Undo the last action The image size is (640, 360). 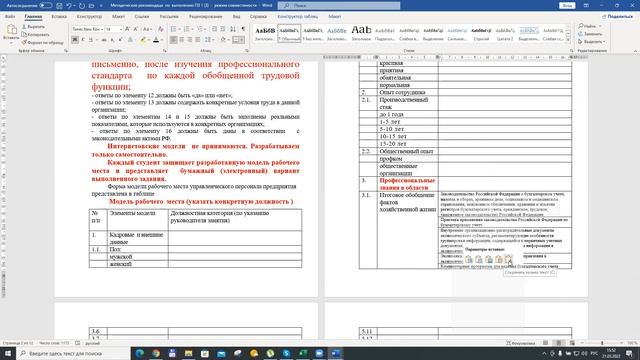click(69, 5)
